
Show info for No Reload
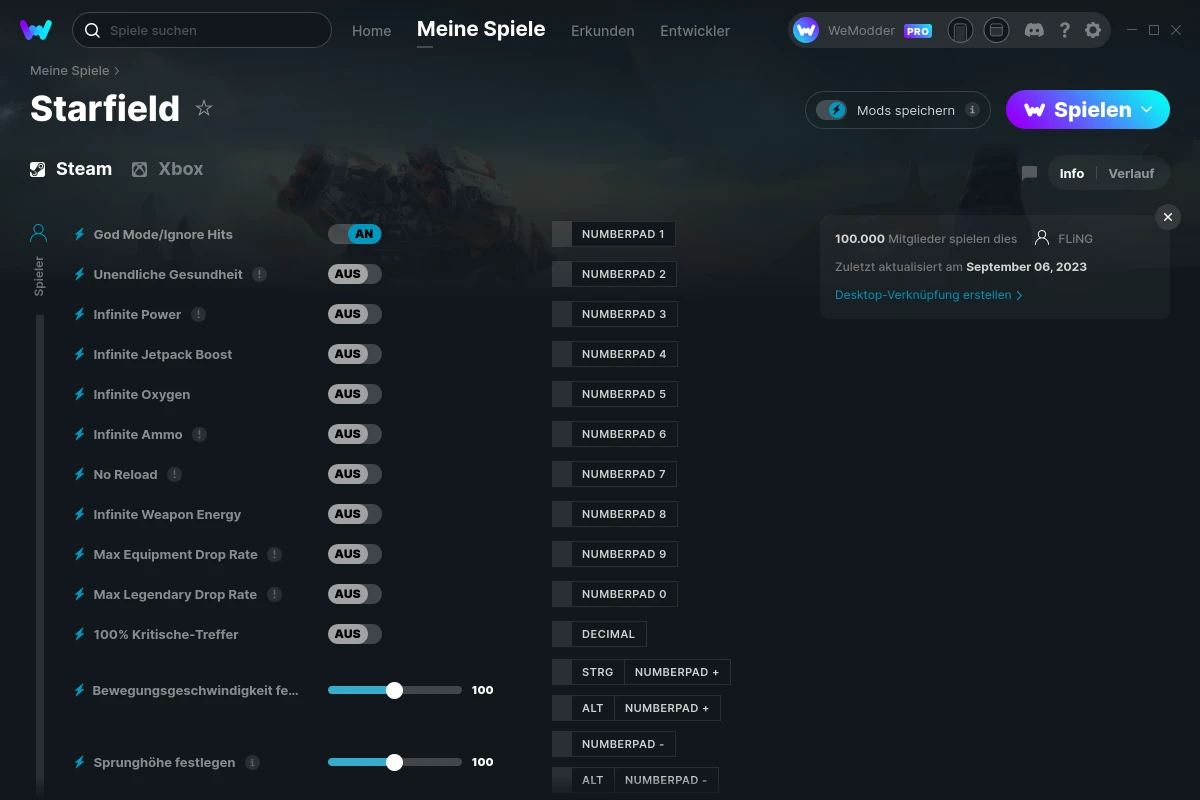click(175, 474)
